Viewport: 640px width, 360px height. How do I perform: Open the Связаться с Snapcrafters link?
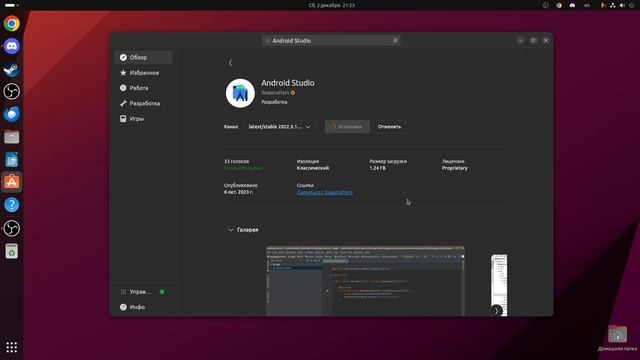pyautogui.click(x=325, y=192)
